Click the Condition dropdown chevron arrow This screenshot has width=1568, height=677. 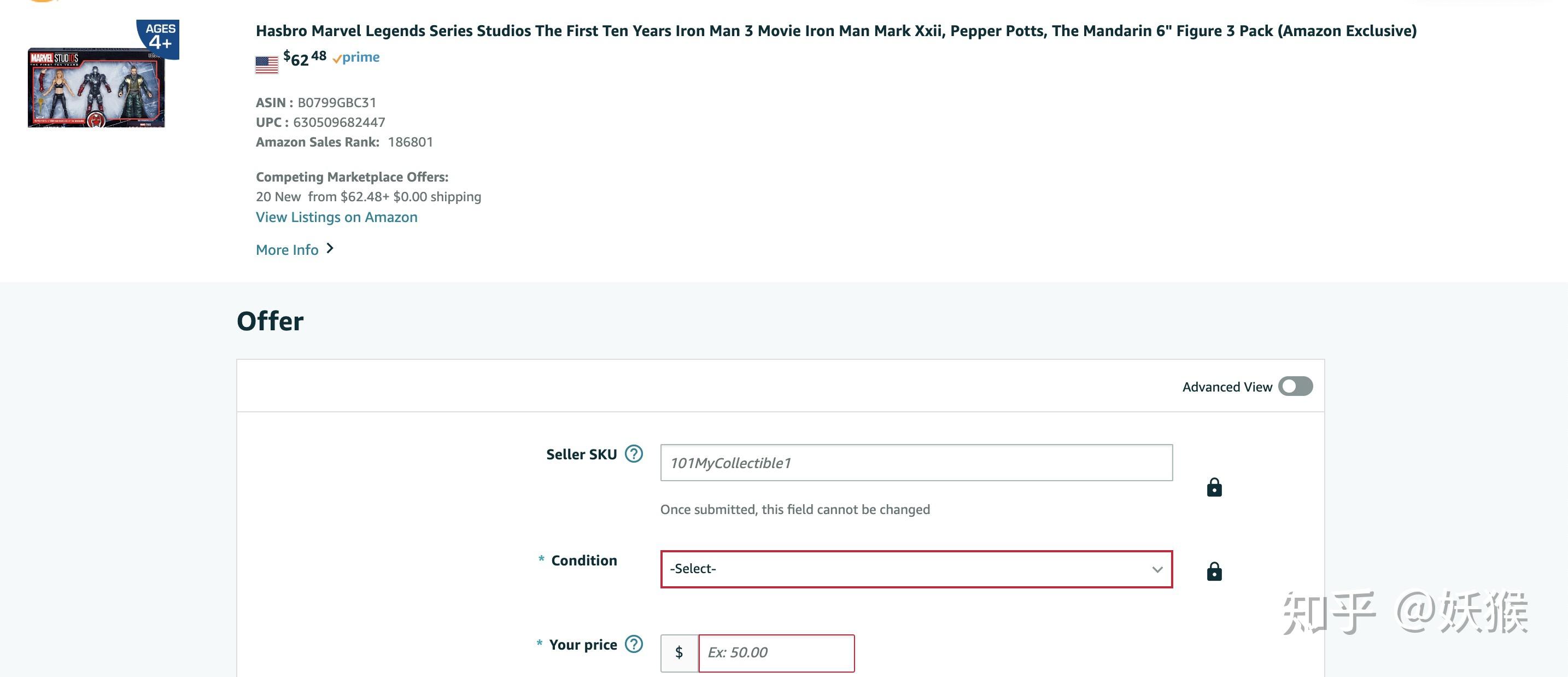pyautogui.click(x=1156, y=569)
